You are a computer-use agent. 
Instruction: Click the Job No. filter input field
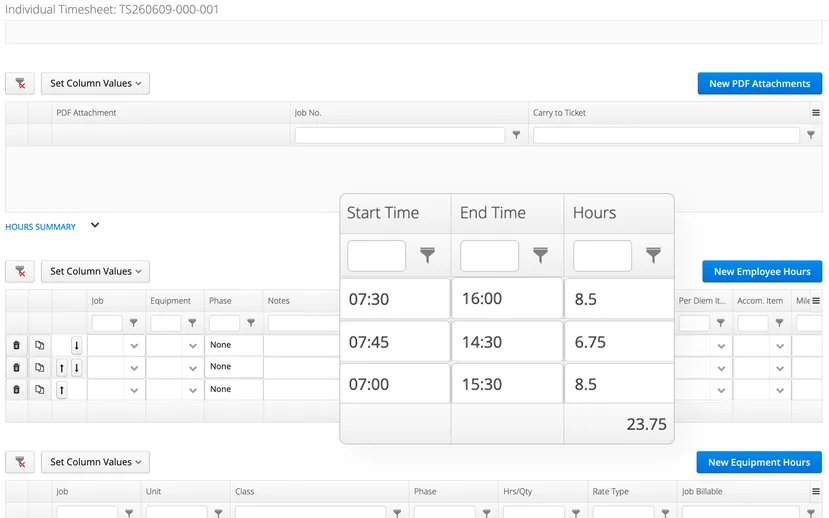tap(400, 135)
